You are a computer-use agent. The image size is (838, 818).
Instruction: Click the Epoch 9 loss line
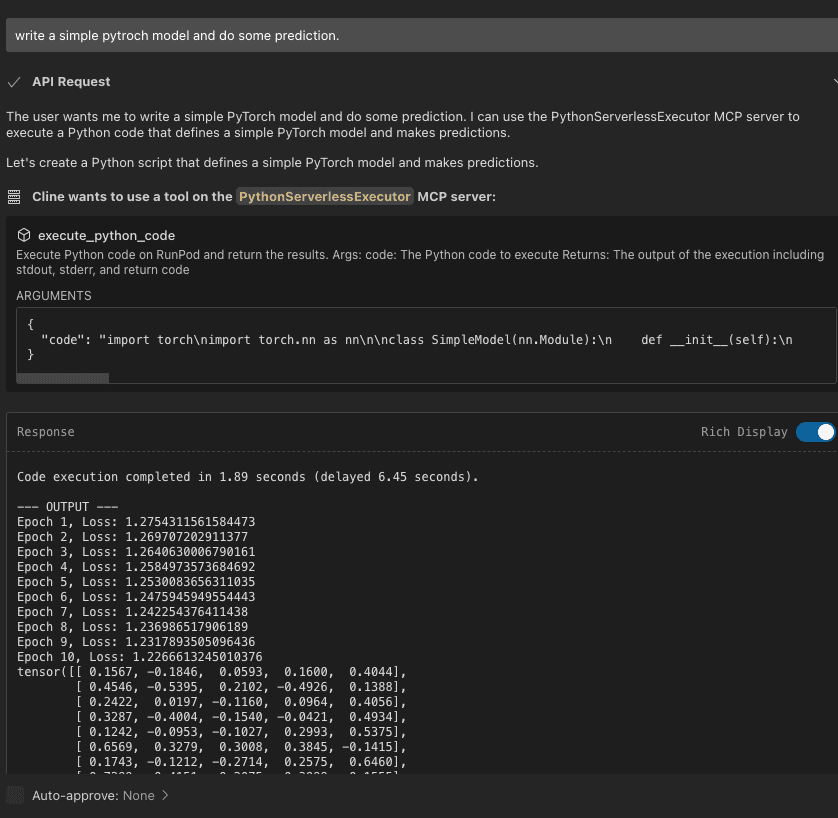(136, 641)
